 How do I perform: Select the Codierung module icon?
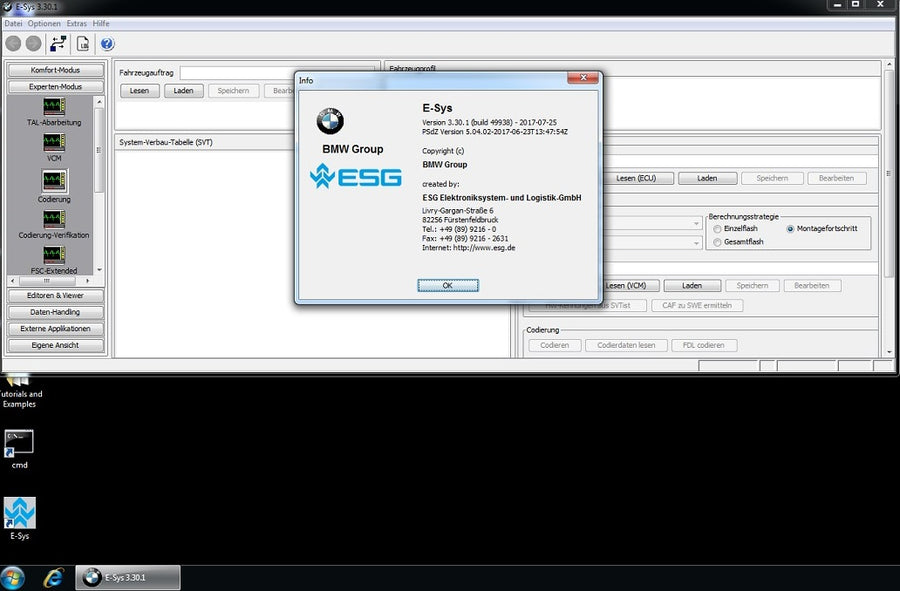click(x=54, y=180)
